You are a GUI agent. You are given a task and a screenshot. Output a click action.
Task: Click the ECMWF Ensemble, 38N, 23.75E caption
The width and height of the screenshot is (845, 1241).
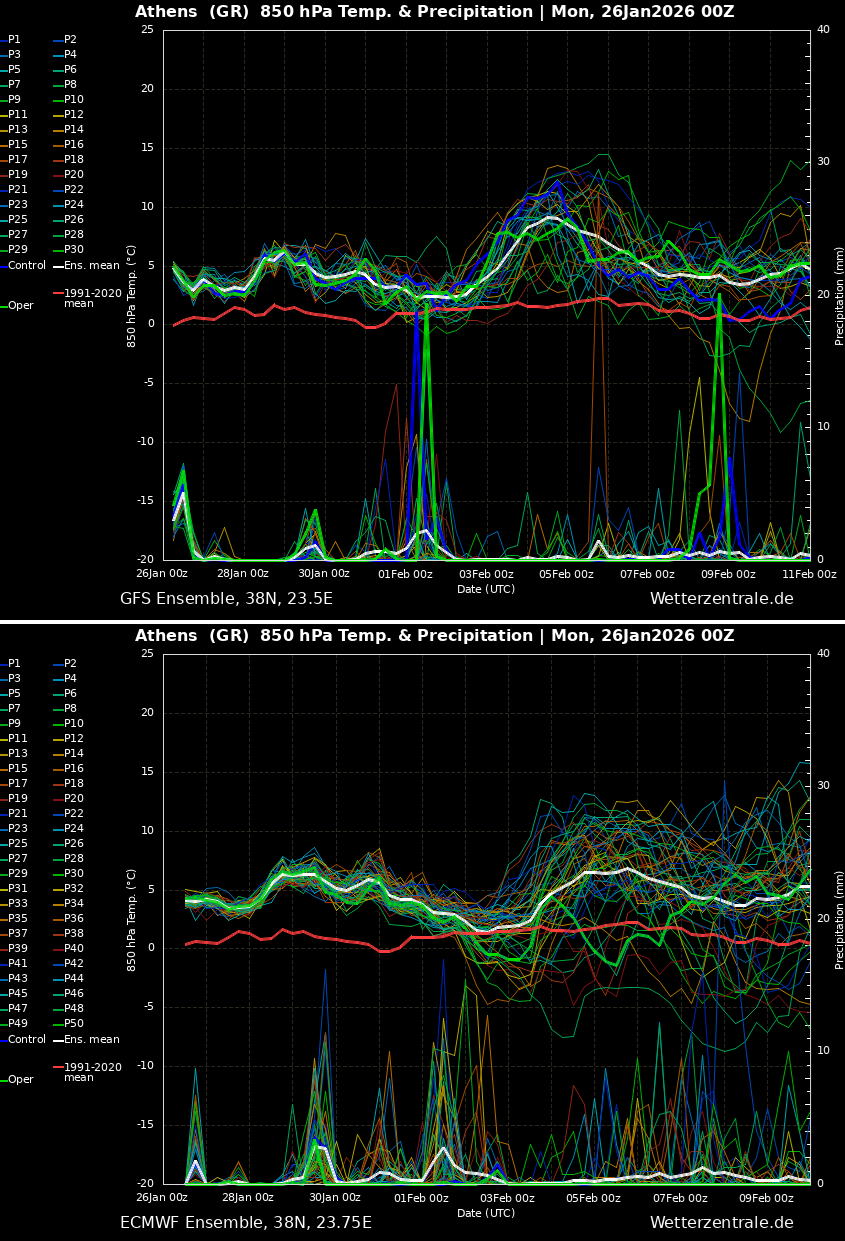[x=245, y=1223]
